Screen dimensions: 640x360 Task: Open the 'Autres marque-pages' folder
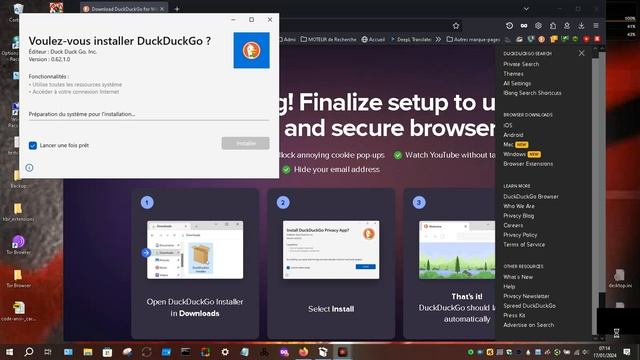click(473, 40)
